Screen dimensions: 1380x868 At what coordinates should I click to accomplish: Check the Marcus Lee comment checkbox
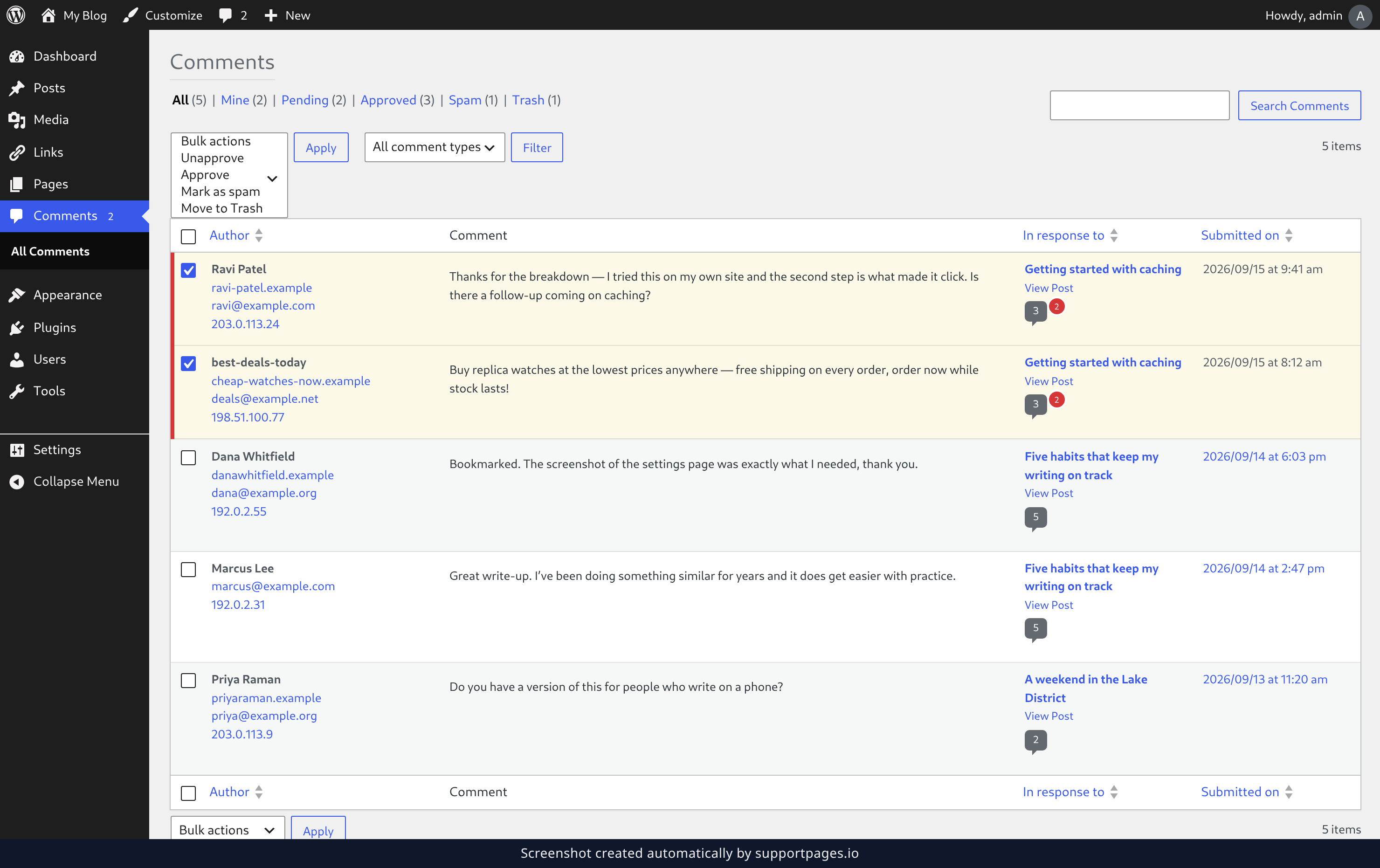[x=188, y=569]
